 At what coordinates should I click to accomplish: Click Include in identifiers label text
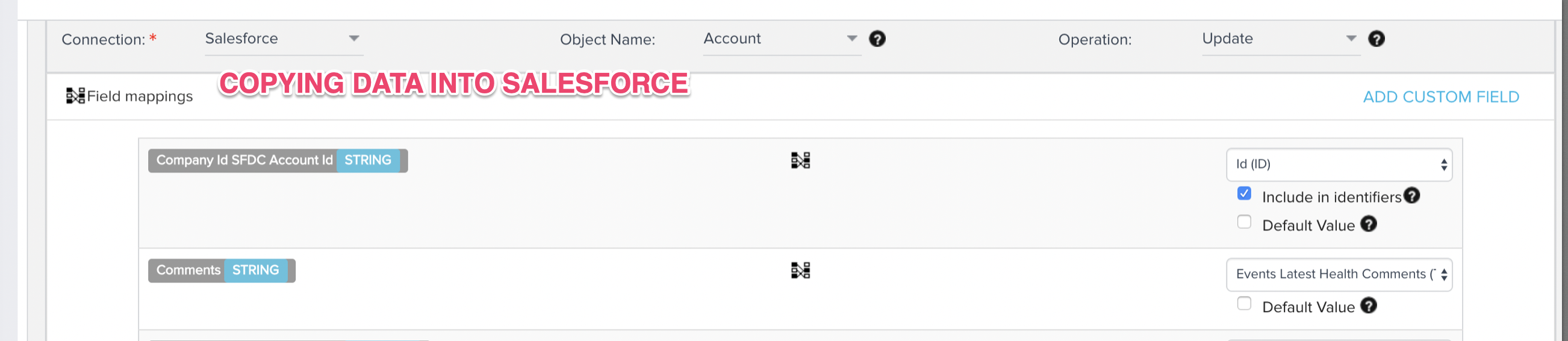[1331, 197]
